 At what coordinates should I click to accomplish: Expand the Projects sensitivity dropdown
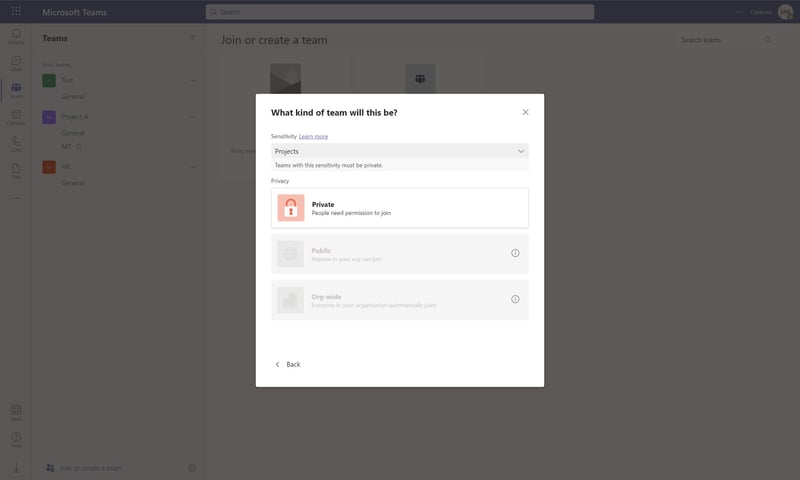tap(399, 151)
